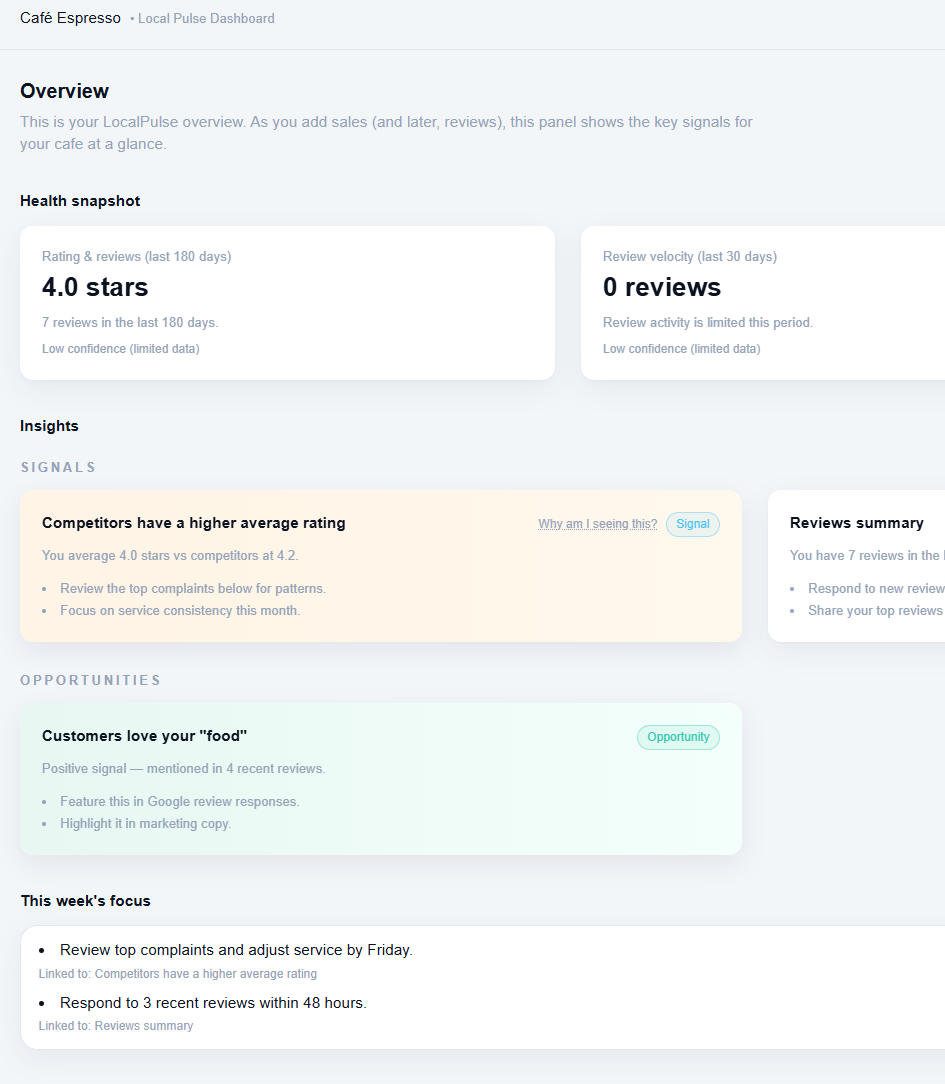
Task: Click the Overview section heading
Action: tap(64, 91)
